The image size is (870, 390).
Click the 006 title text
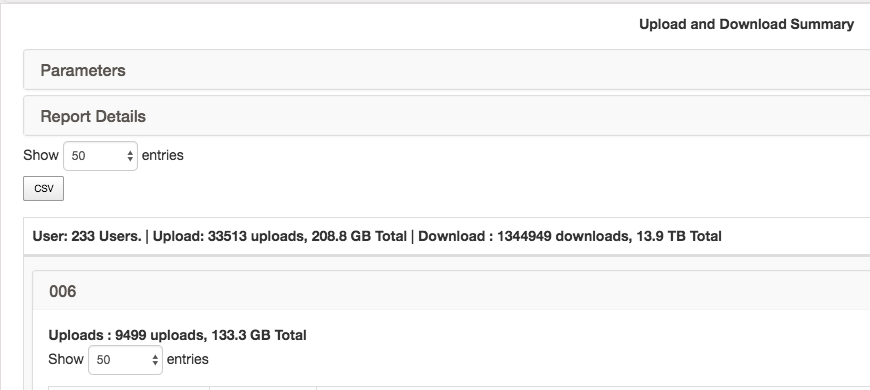[x=63, y=291]
